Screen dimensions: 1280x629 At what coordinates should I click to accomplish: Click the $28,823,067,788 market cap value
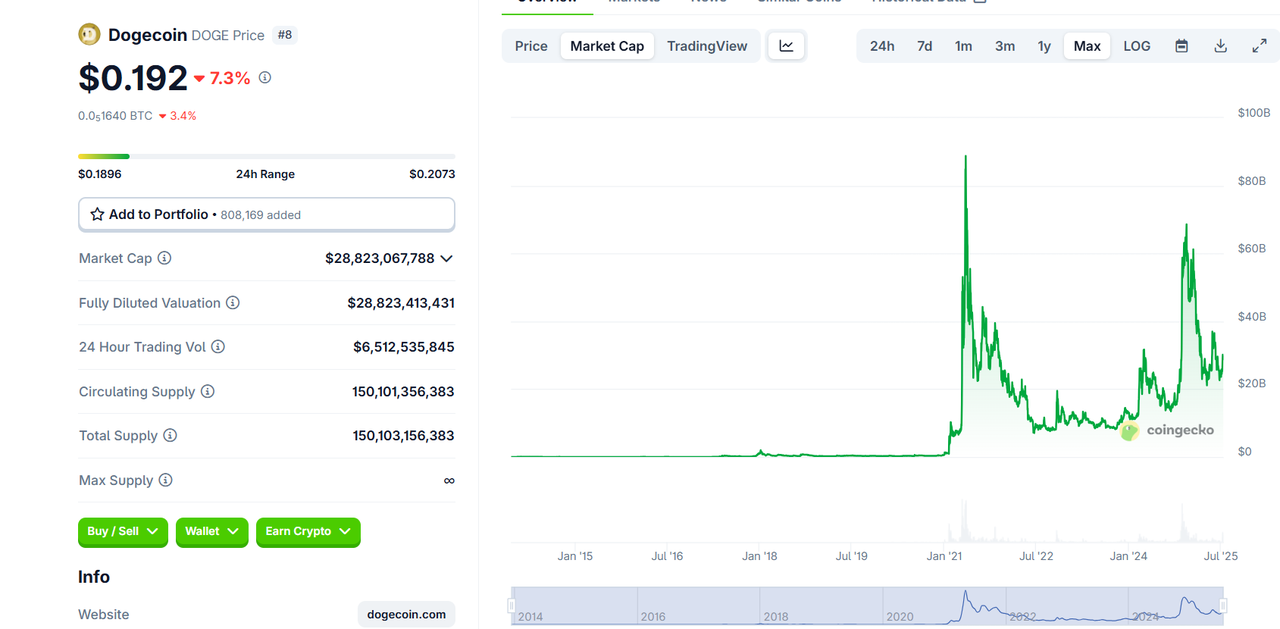(x=380, y=258)
